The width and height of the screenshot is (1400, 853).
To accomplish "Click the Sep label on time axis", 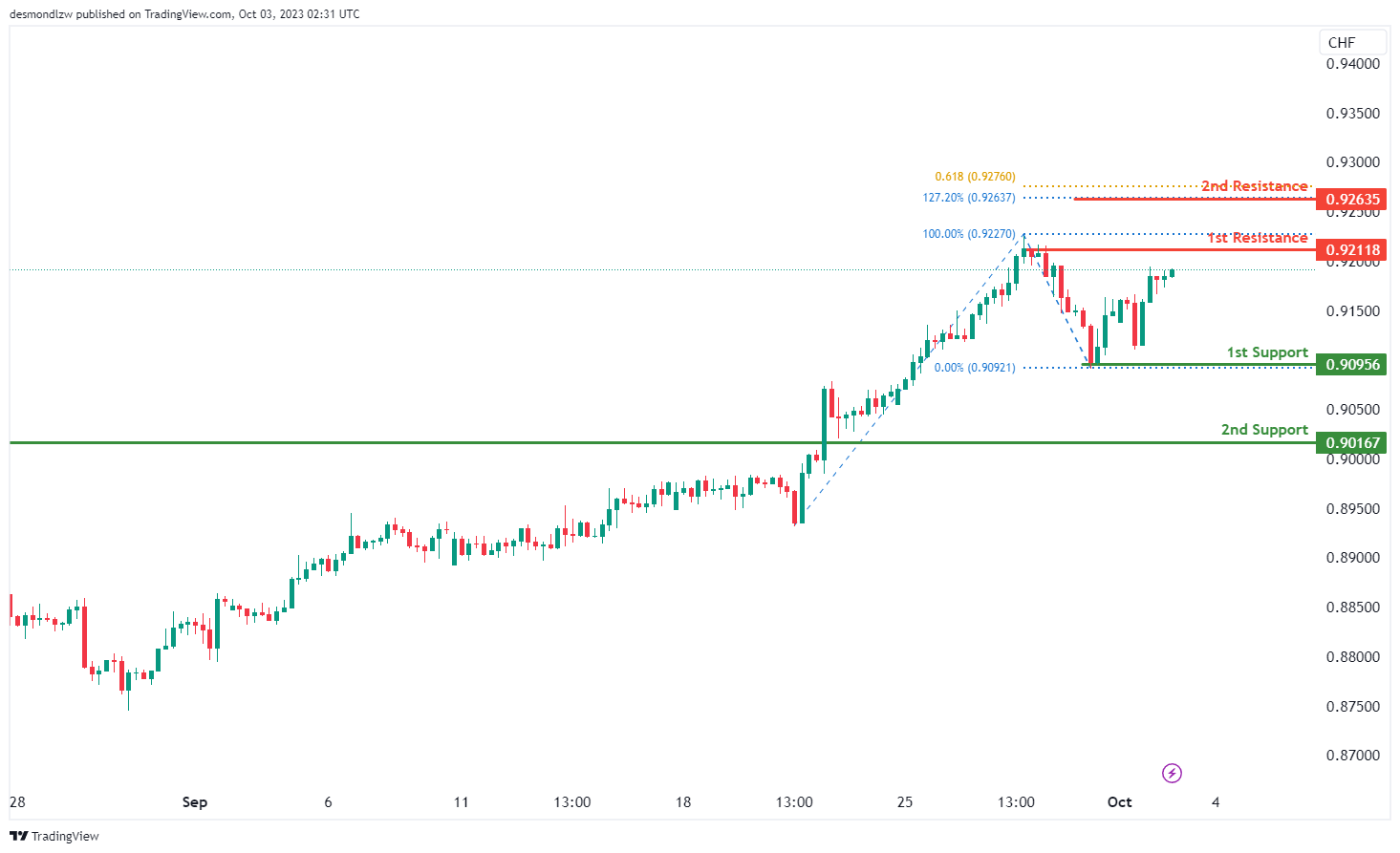I will (195, 802).
